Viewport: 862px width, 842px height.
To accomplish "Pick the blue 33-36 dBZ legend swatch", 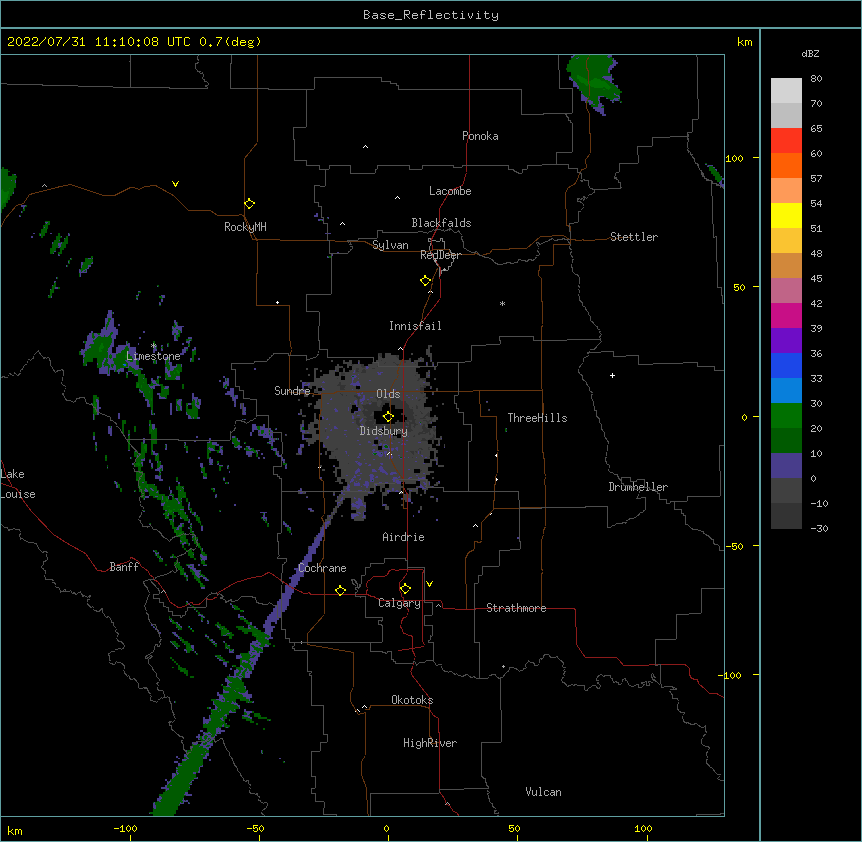I will [x=786, y=365].
